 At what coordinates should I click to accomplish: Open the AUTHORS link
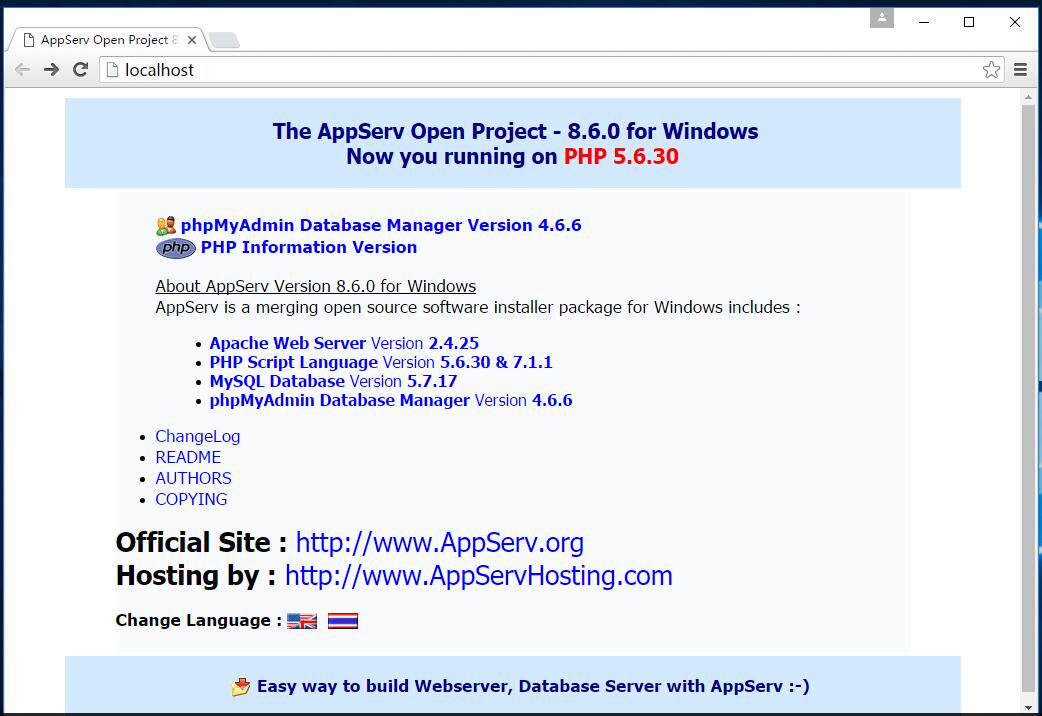click(x=193, y=478)
